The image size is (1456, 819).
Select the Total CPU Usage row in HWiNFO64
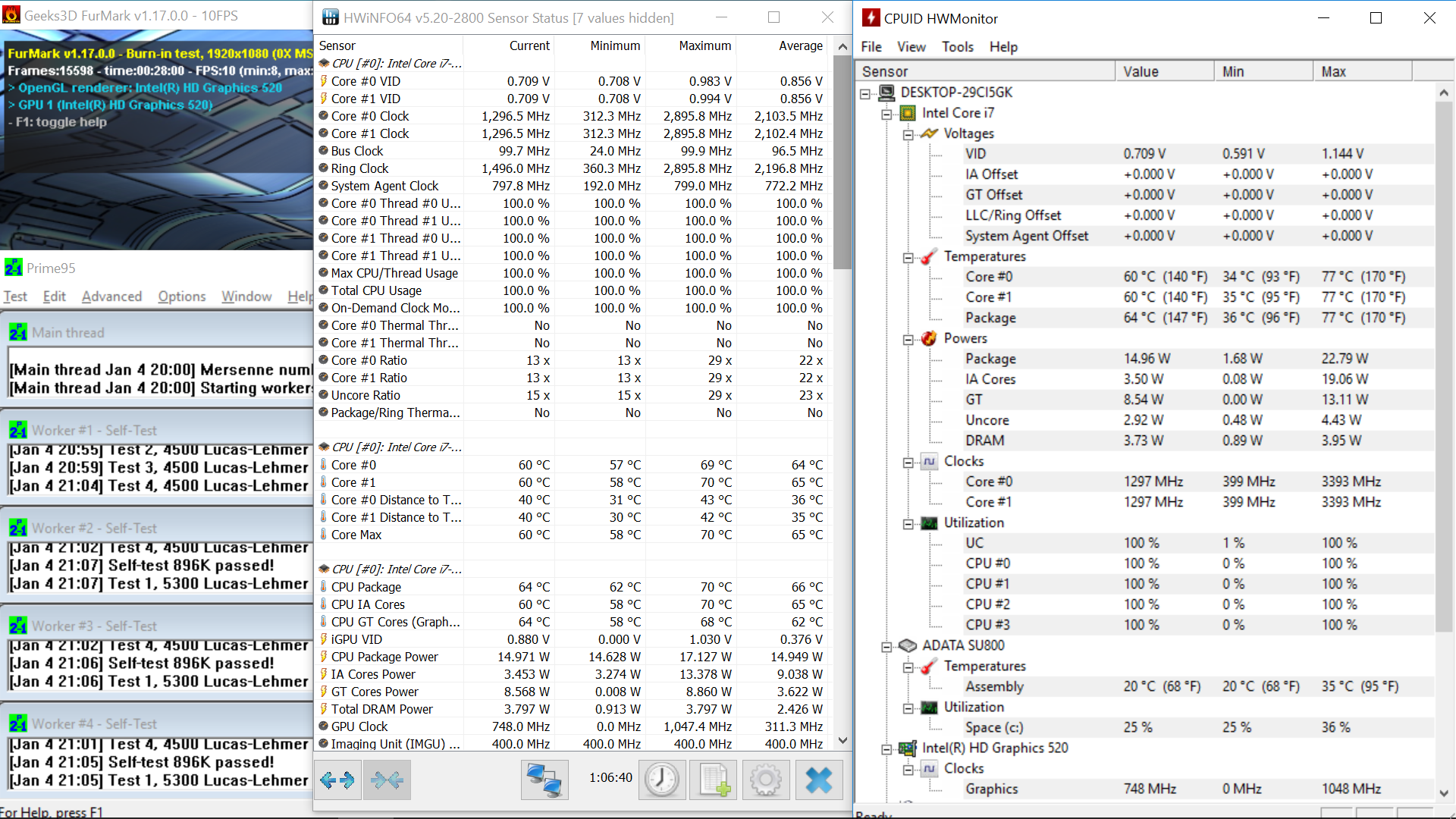573,290
